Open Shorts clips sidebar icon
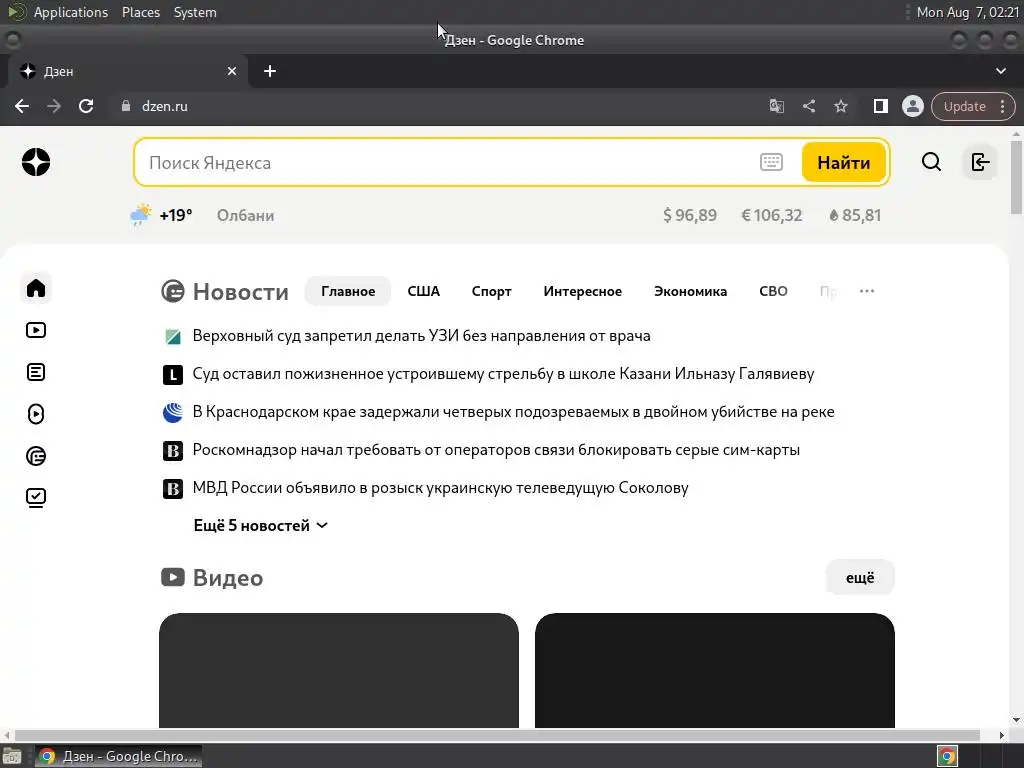The image size is (1024, 768). point(36,413)
